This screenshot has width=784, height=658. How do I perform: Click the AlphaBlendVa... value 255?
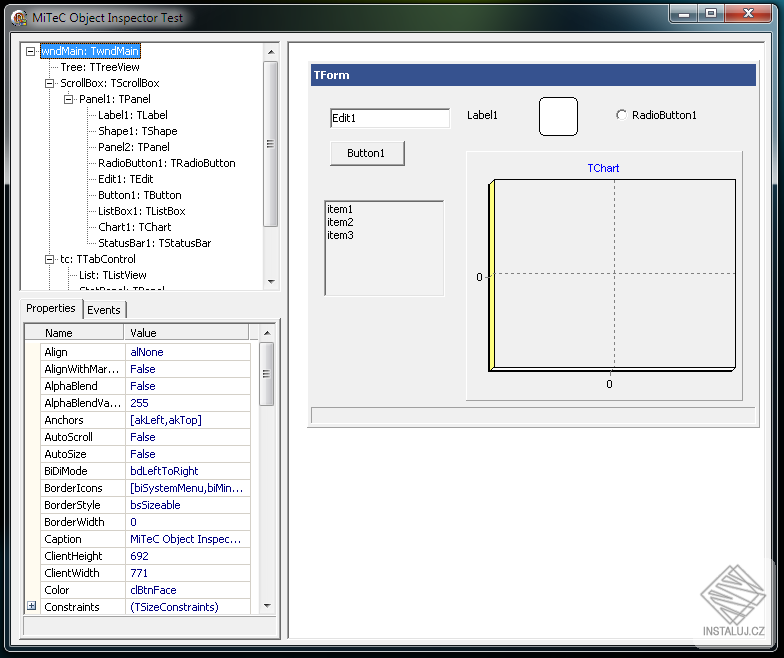(x=188, y=403)
